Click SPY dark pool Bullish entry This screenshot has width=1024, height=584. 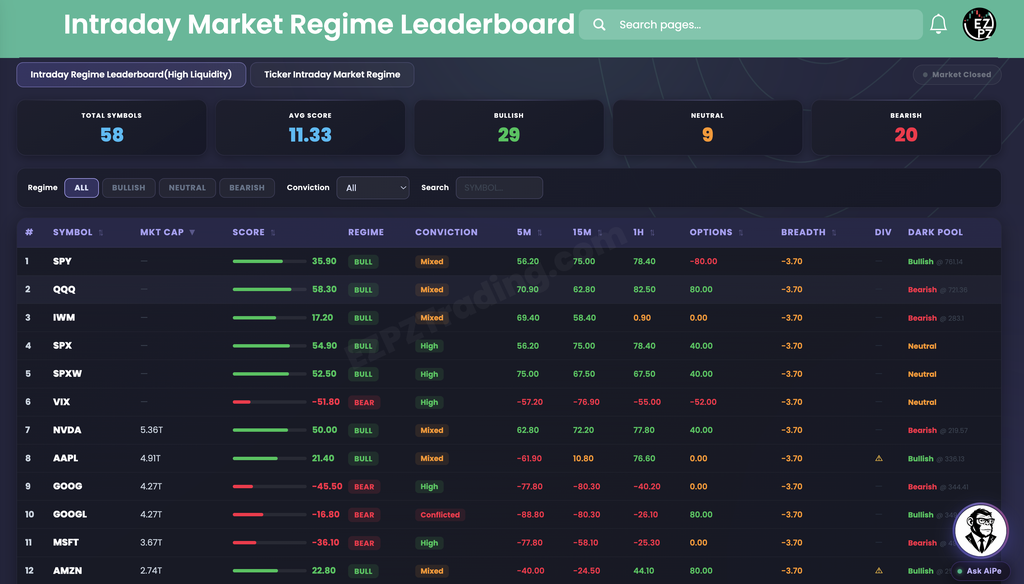pos(935,261)
